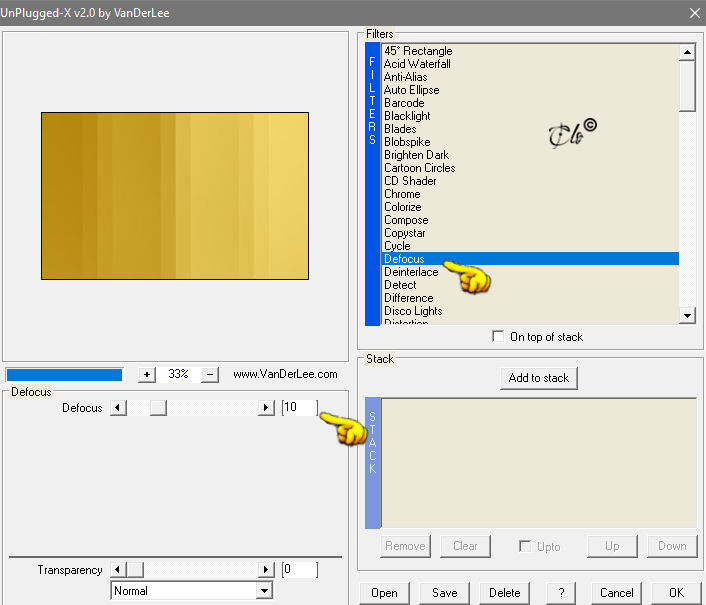Click the filter list scroll up arrow
706x605 pixels.
pyautogui.click(x=687, y=52)
